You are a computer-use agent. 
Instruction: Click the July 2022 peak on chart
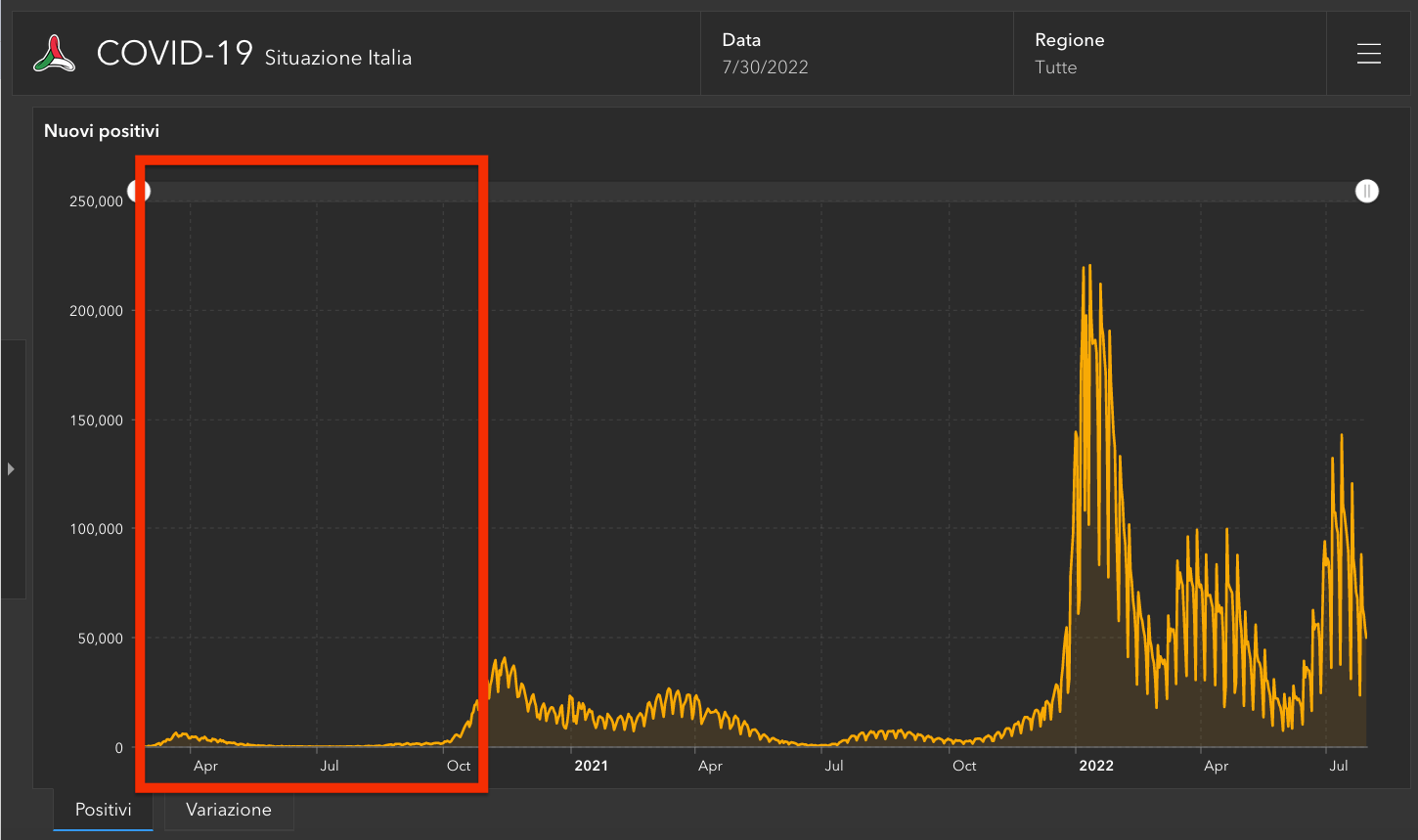[x=1342, y=435]
